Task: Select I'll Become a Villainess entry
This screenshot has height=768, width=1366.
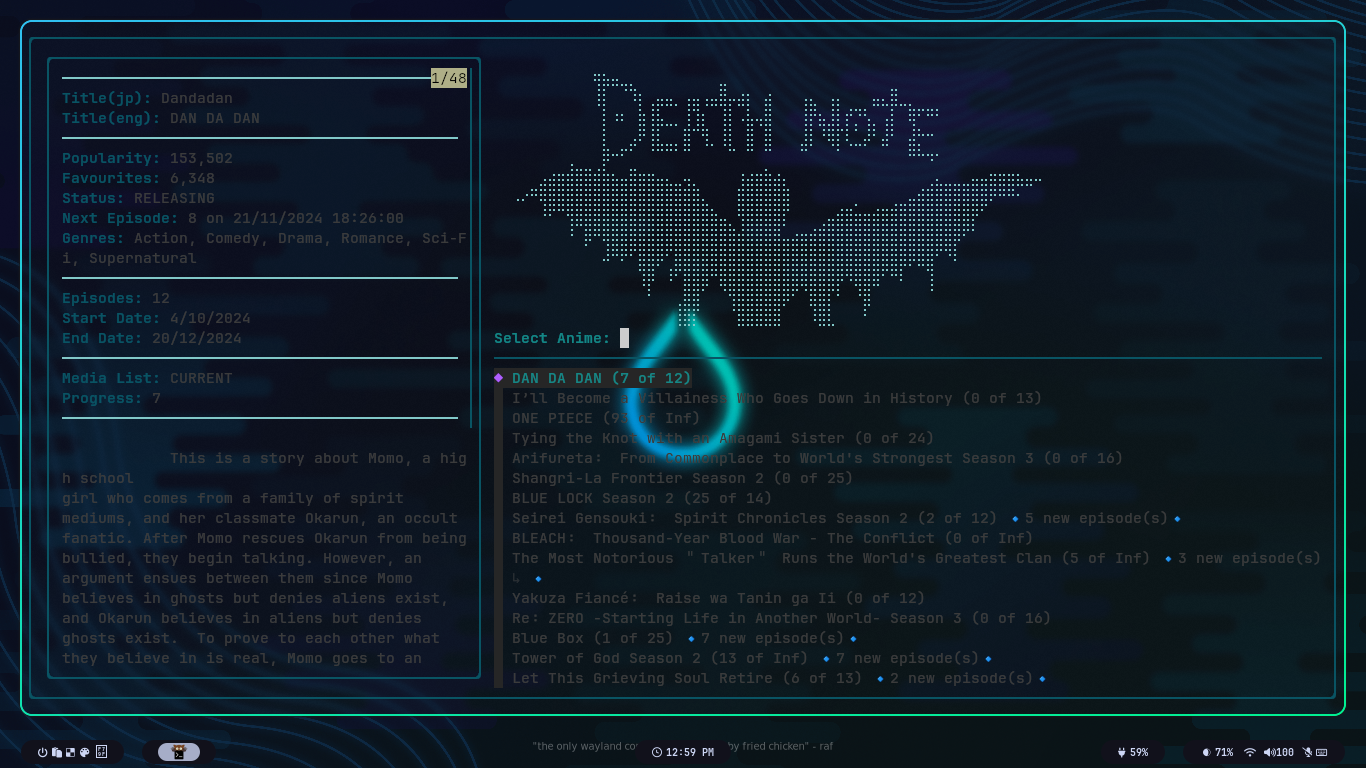Action: click(777, 398)
